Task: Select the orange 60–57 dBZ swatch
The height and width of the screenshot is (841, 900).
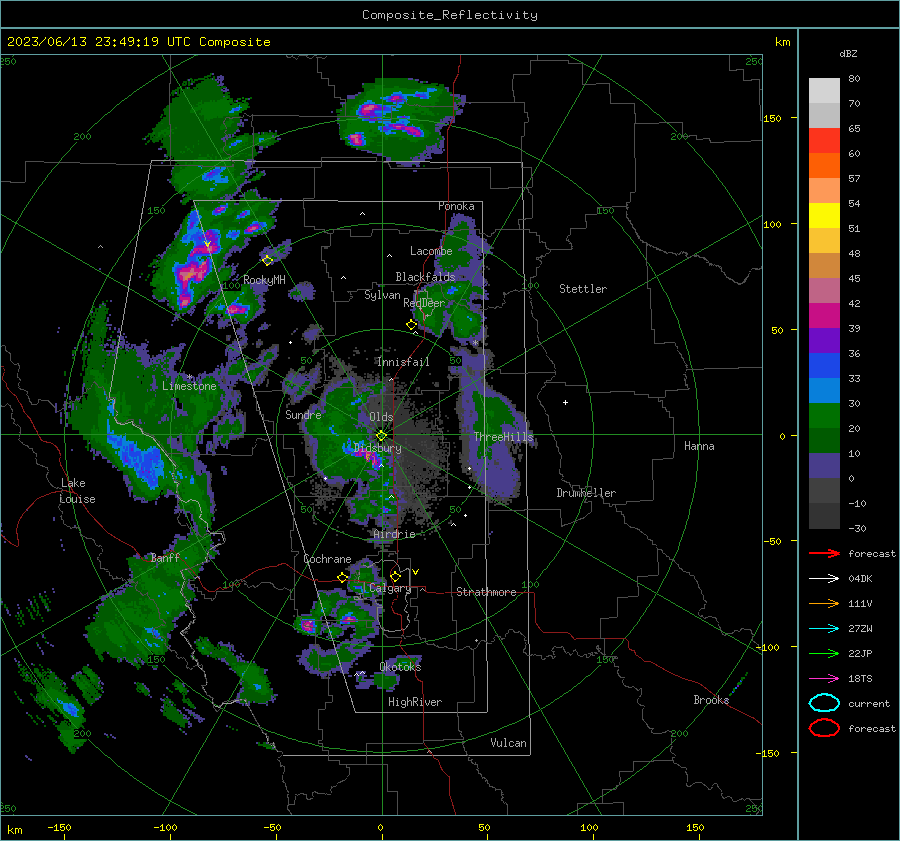Action: click(824, 166)
